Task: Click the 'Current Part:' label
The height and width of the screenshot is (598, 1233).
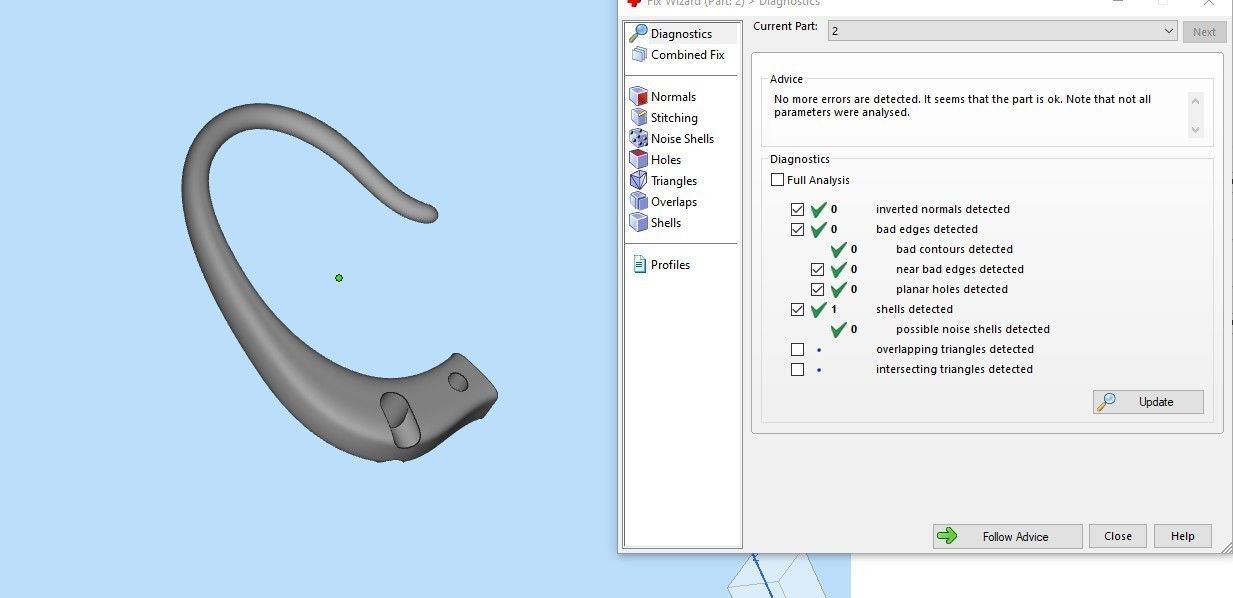Action: (x=785, y=26)
